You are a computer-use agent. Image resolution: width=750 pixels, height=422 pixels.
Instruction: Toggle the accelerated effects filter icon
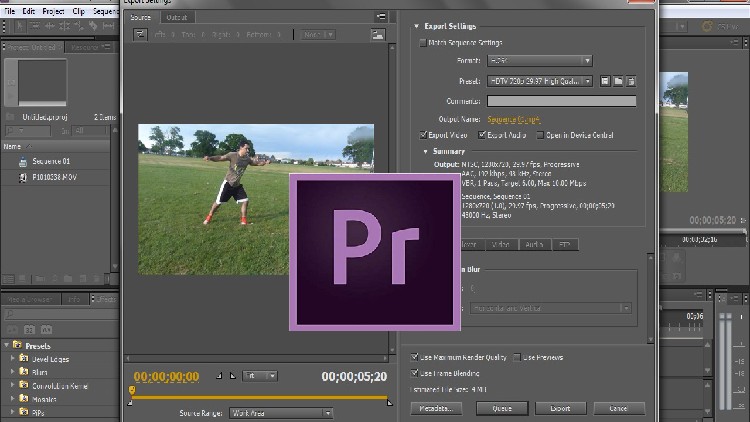12,330
